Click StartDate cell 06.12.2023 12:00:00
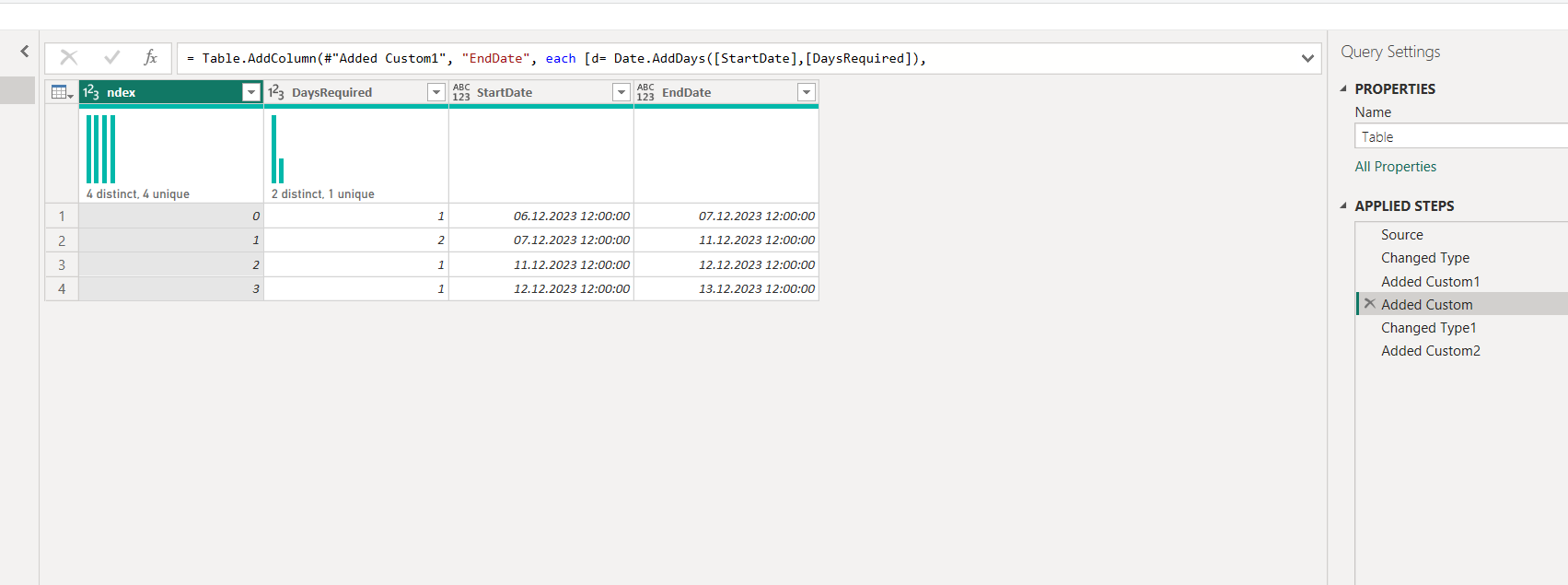The height and width of the screenshot is (585, 1568). [541, 216]
